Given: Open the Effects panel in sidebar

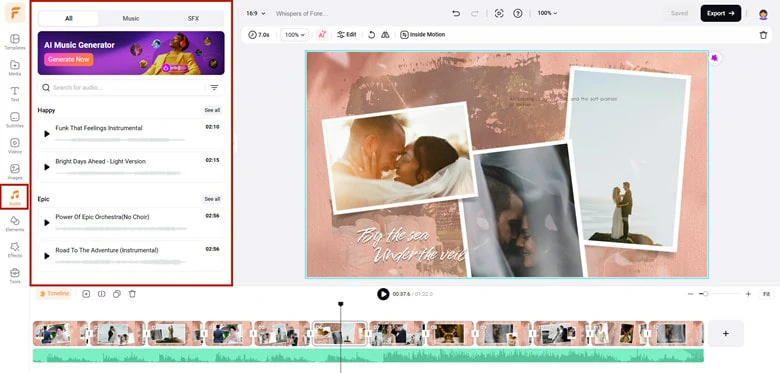Looking at the screenshot, I should 14,249.
